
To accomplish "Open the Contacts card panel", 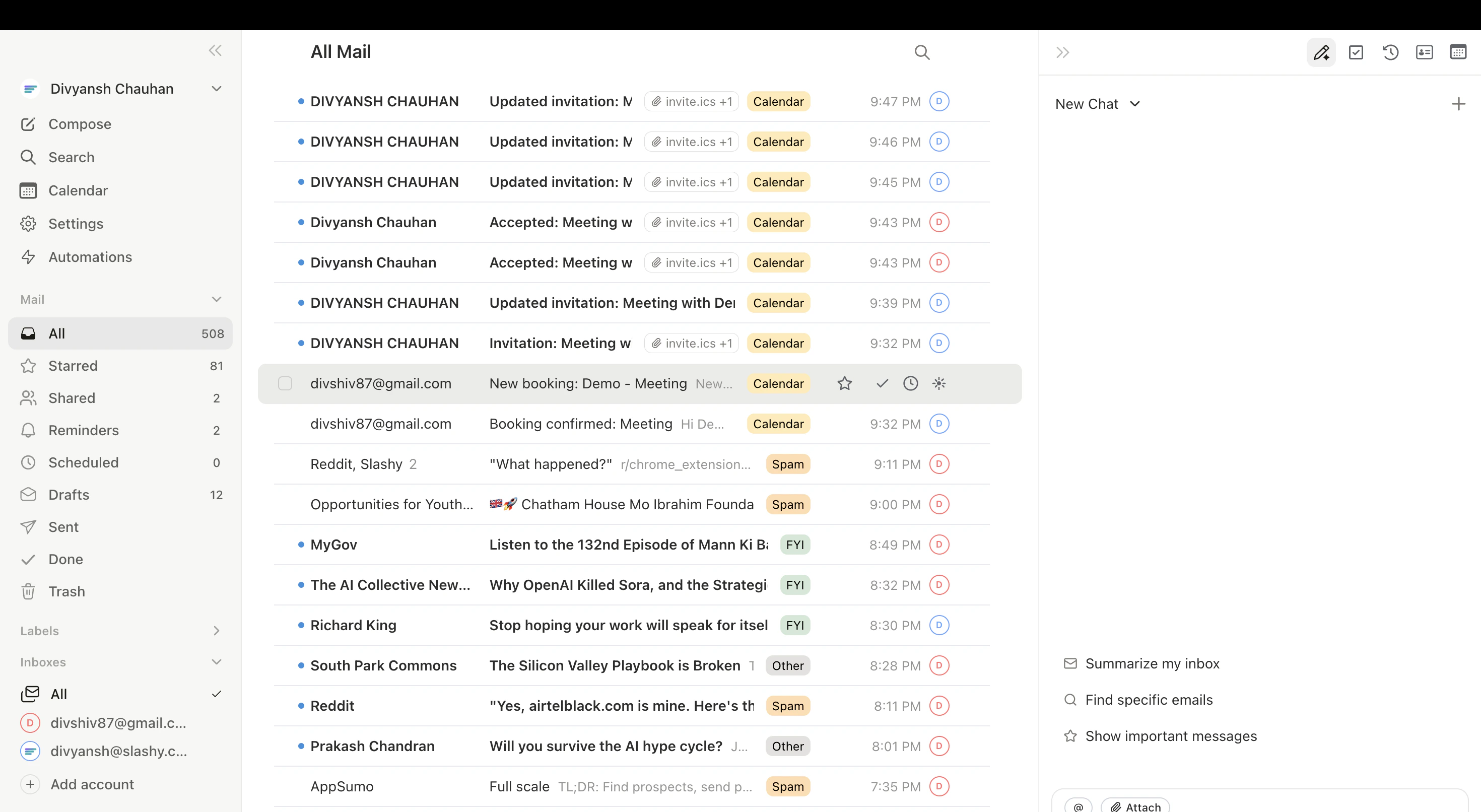I will click(1424, 52).
